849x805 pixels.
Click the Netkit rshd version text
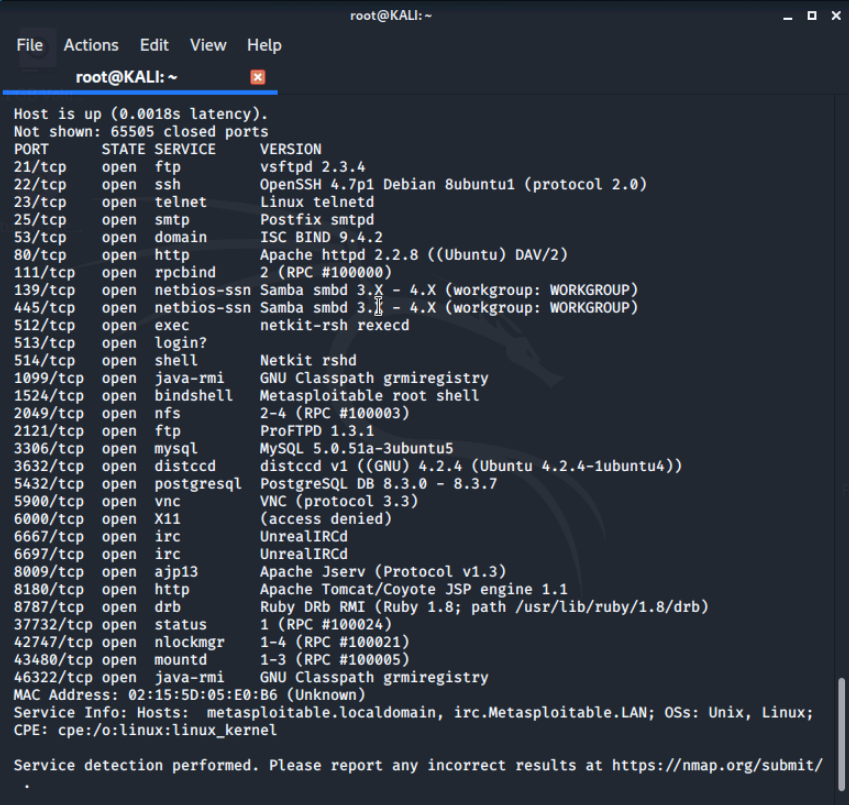pos(308,361)
